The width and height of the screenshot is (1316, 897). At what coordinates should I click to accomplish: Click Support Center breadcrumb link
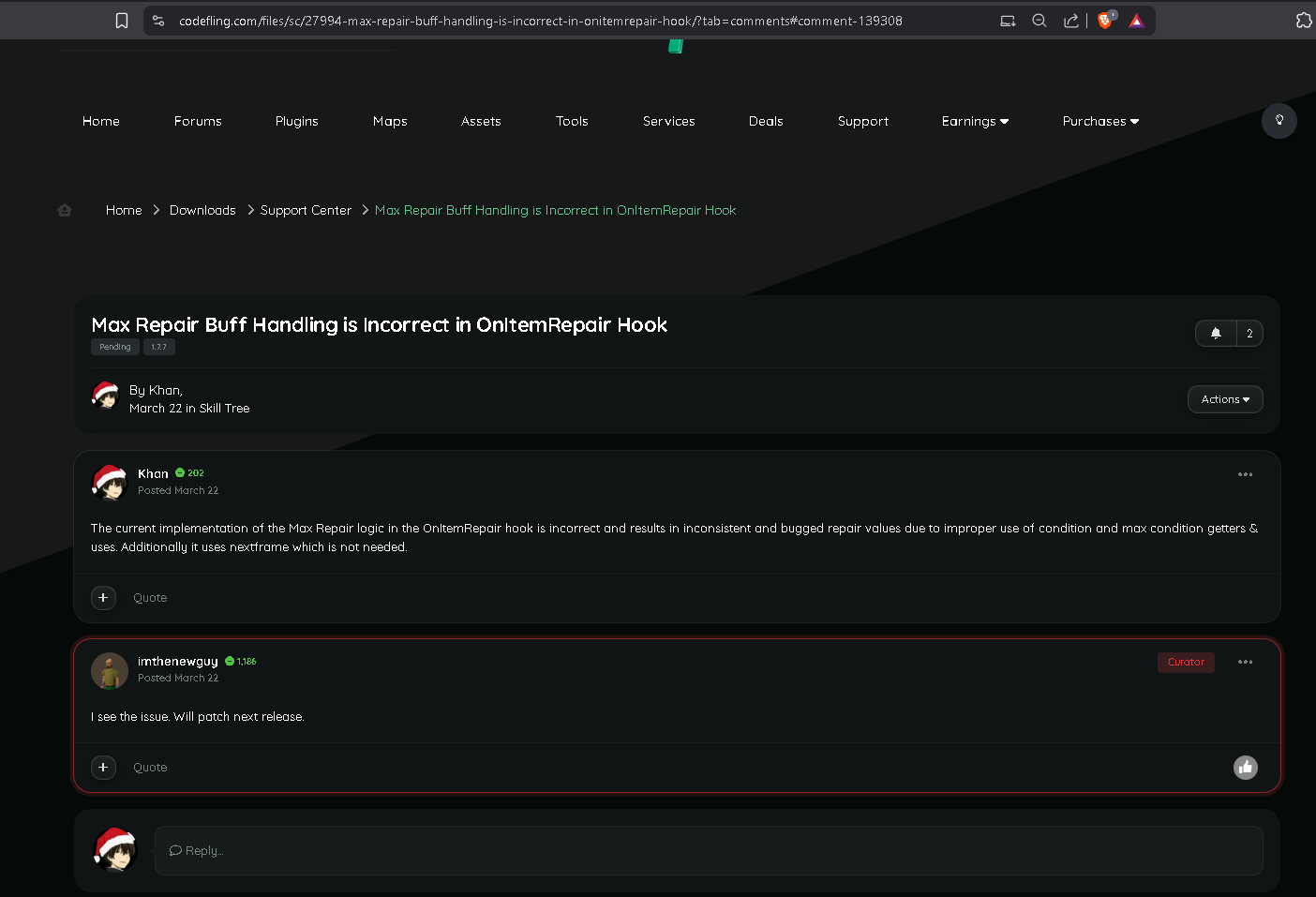[x=306, y=211]
